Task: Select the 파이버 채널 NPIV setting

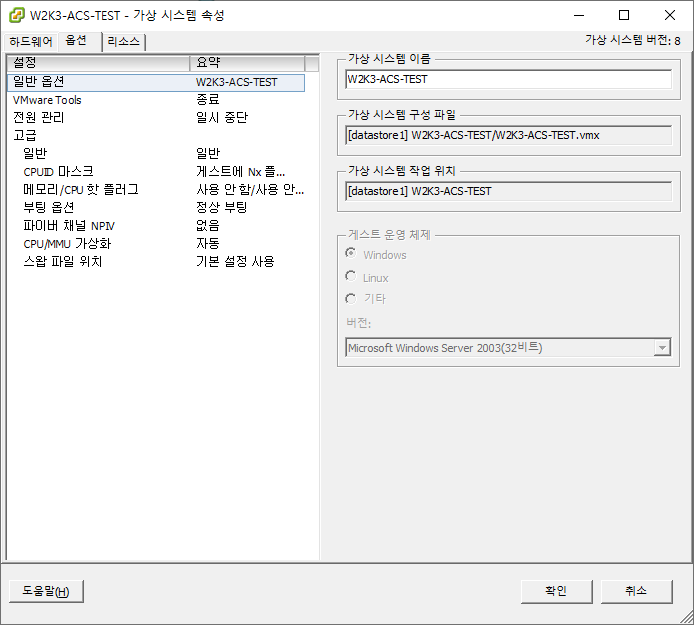Action: pyautogui.click(x=156, y=226)
